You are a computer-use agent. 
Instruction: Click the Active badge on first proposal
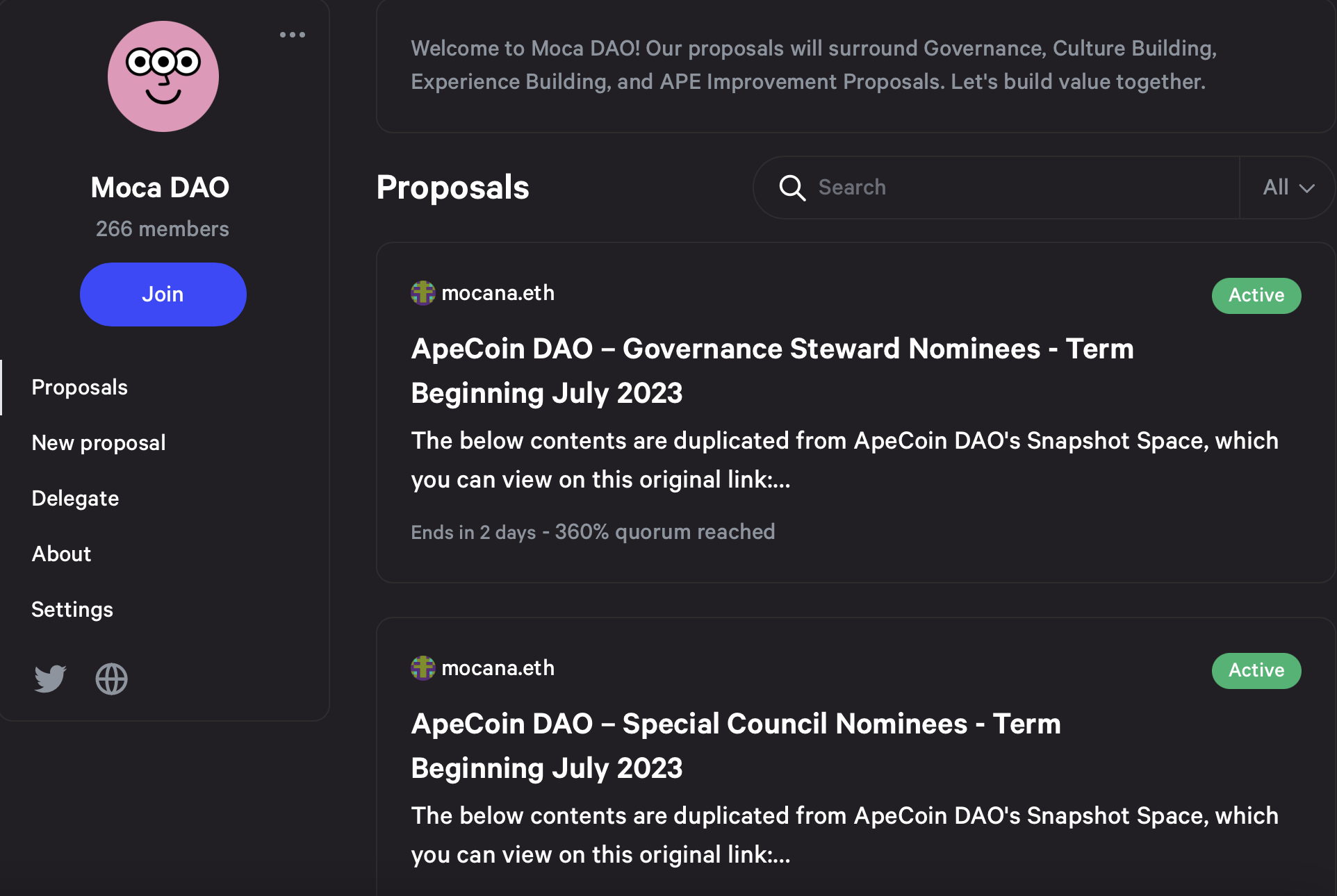(1256, 295)
